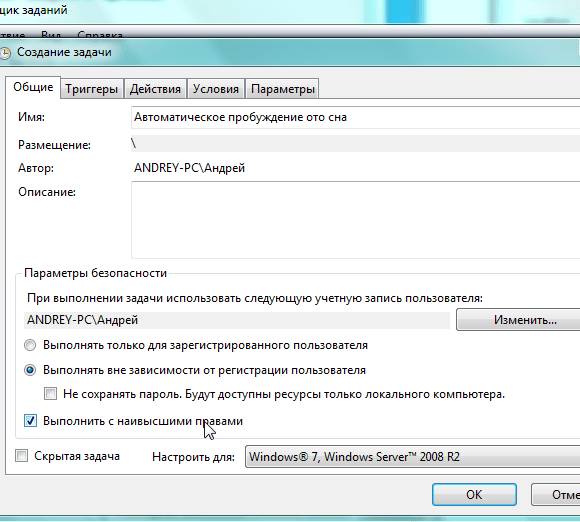Open the Действия tab
Screen dimensions: 580x522
155,89
